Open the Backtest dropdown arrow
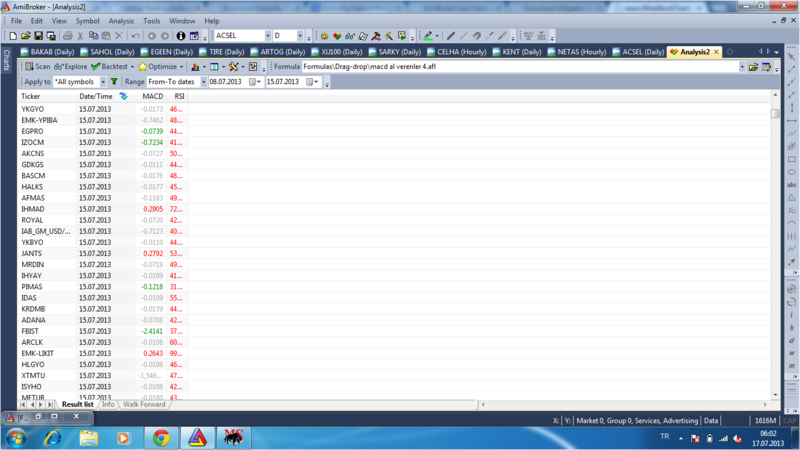 [x=132, y=67]
